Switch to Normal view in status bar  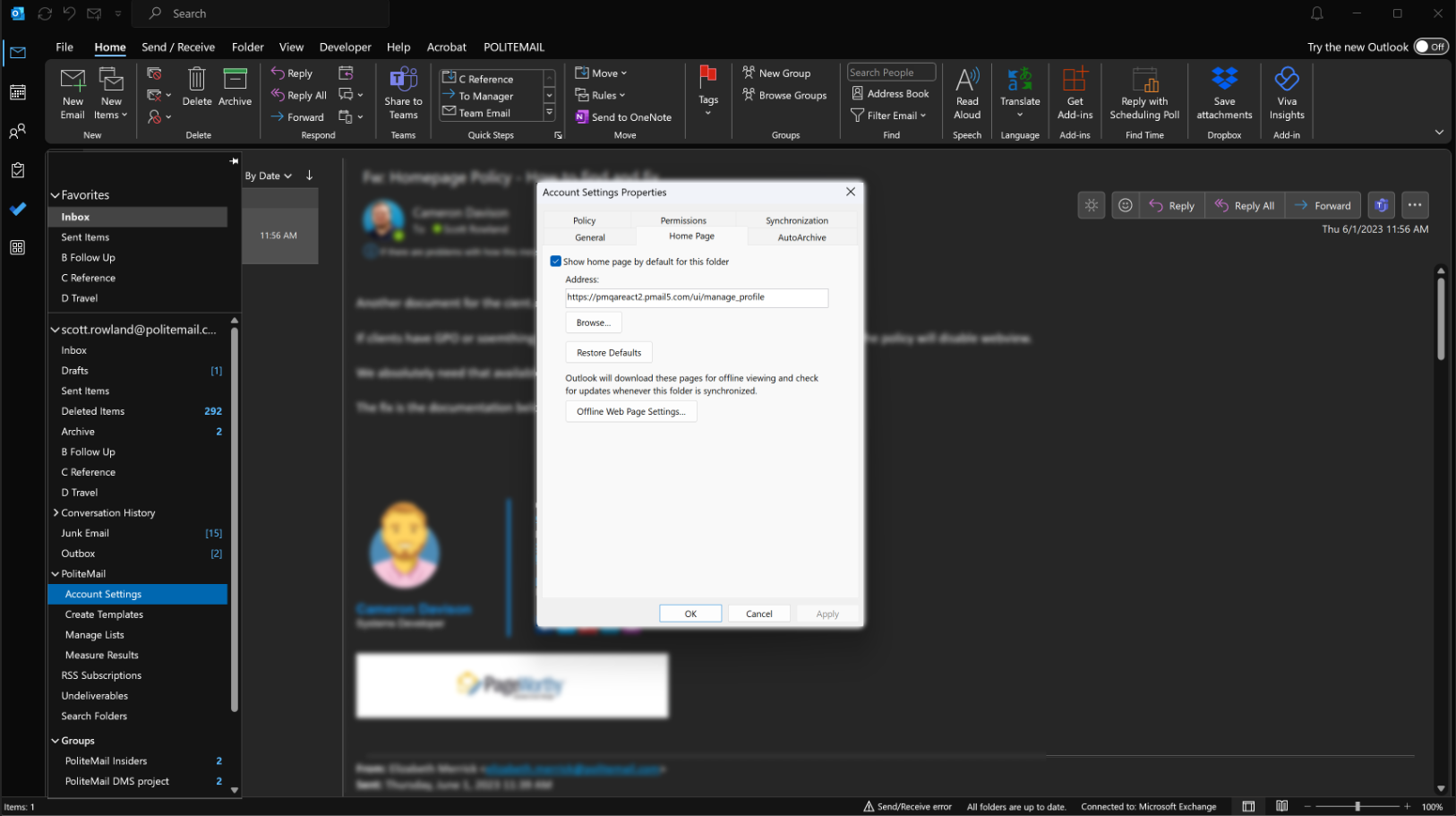tap(1248, 806)
